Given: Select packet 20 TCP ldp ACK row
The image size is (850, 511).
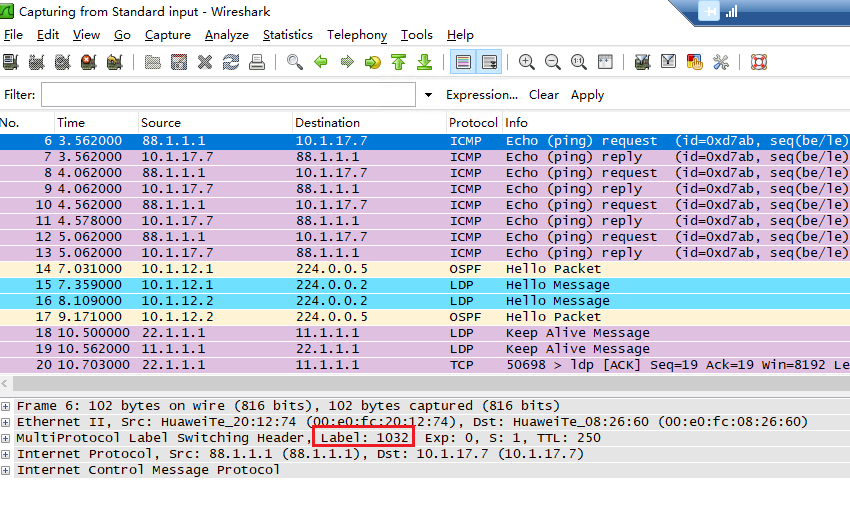Looking at the screenshot, I should tap(425, 365).
